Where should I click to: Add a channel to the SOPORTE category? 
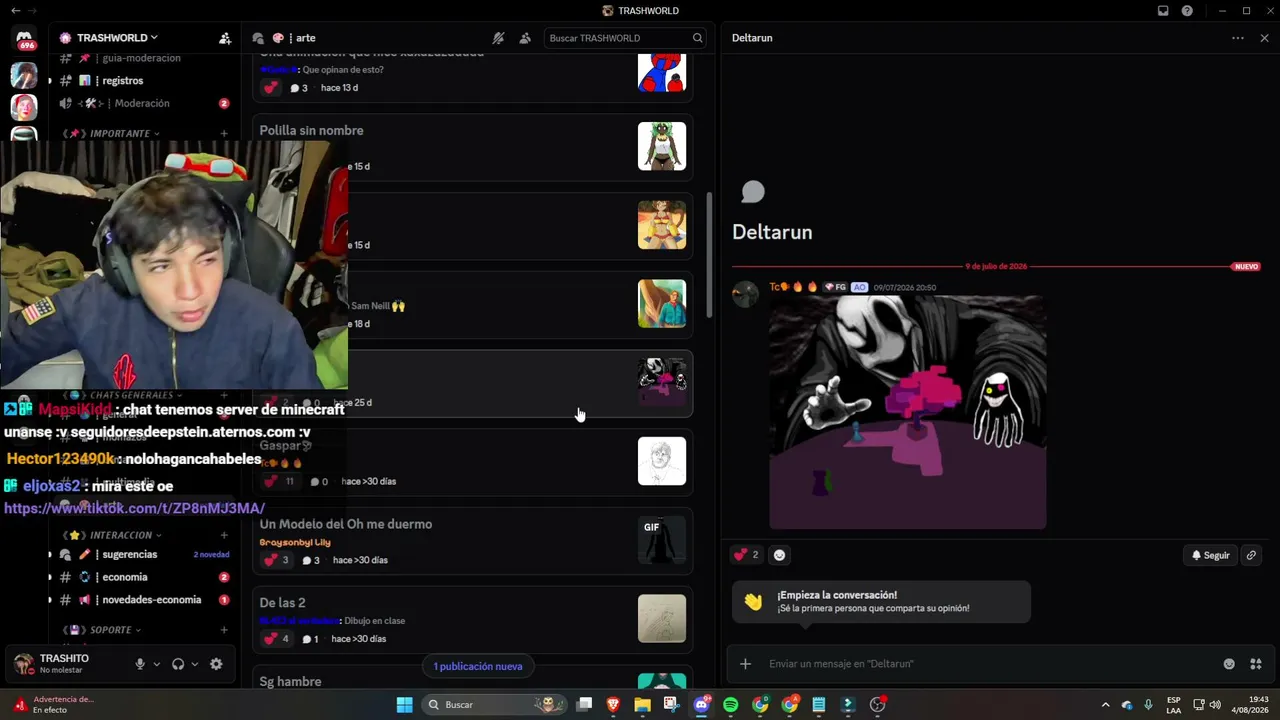224,631
